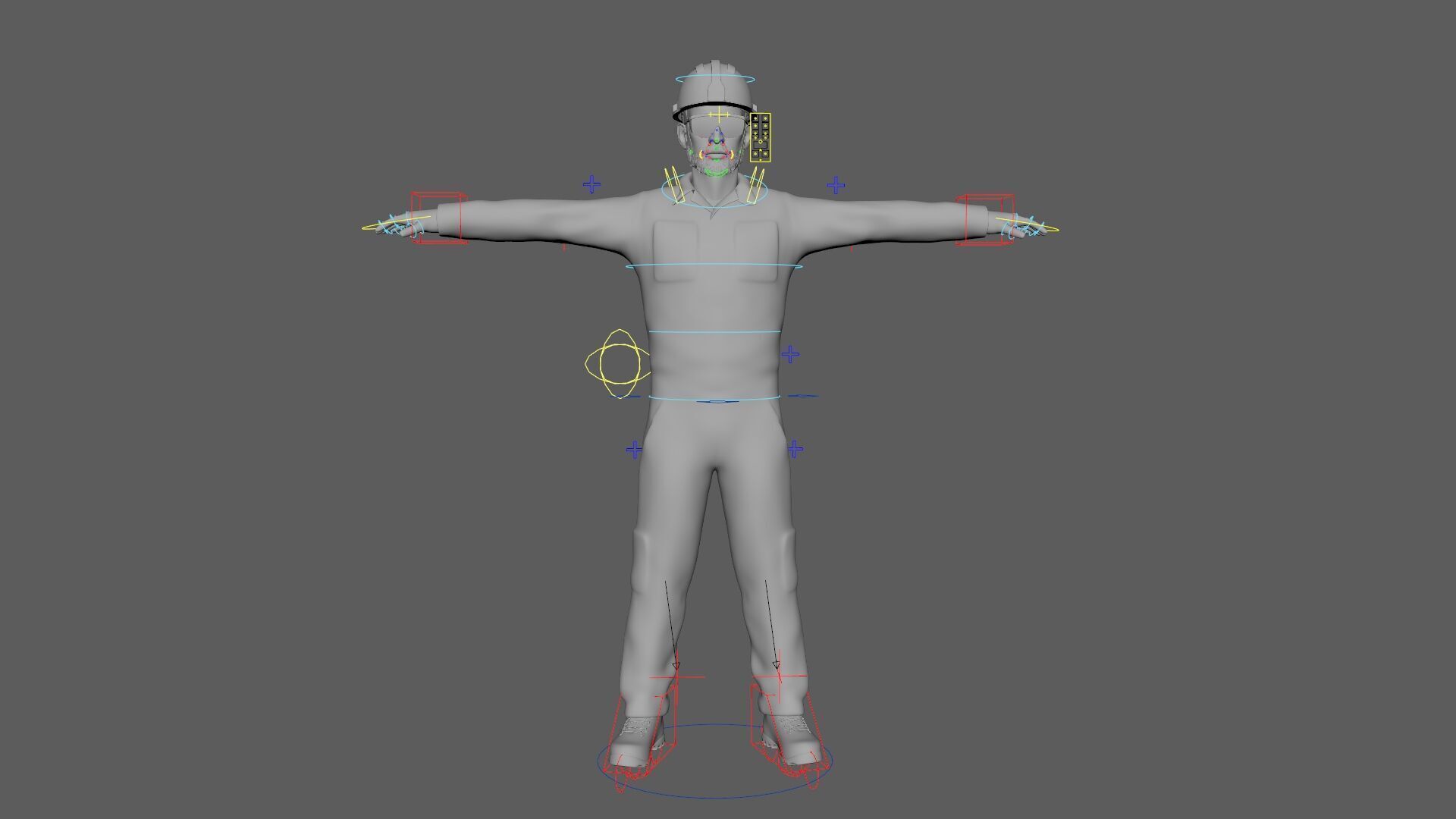Select blue plus locator beside screen-right shoulder
The width and height of the screenshot is (1456, 819).
tap(836, 185)
